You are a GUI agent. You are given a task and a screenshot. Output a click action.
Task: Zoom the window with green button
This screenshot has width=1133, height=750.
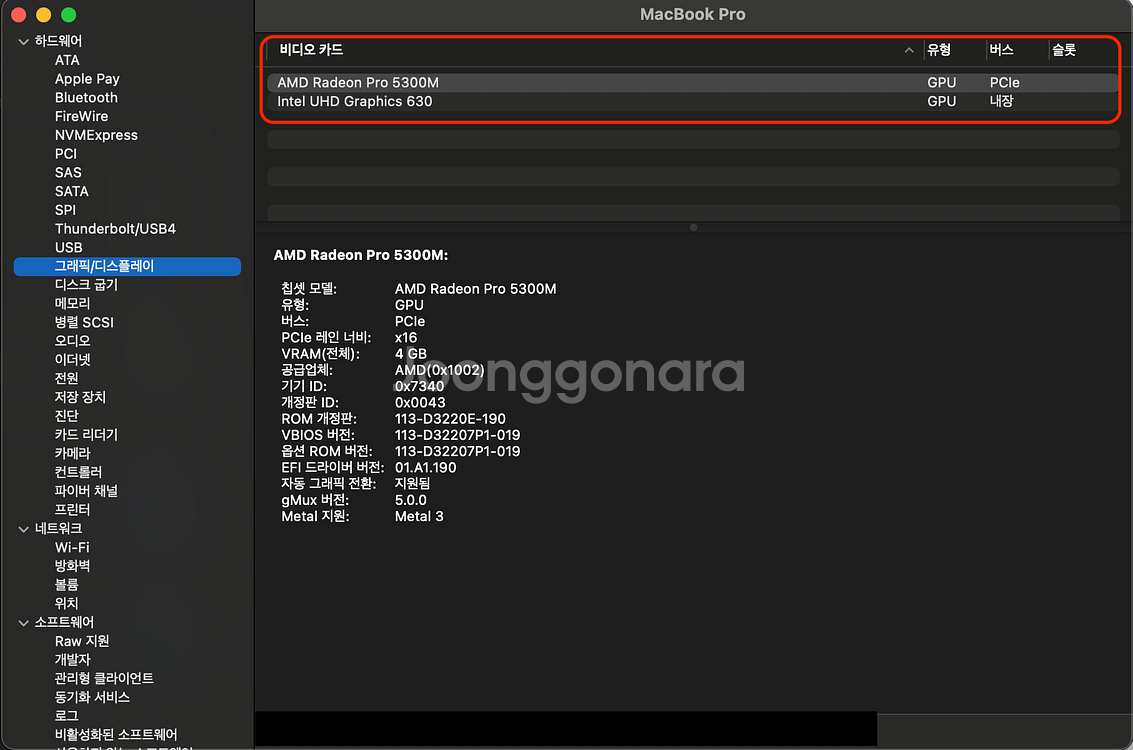[69, 14]
